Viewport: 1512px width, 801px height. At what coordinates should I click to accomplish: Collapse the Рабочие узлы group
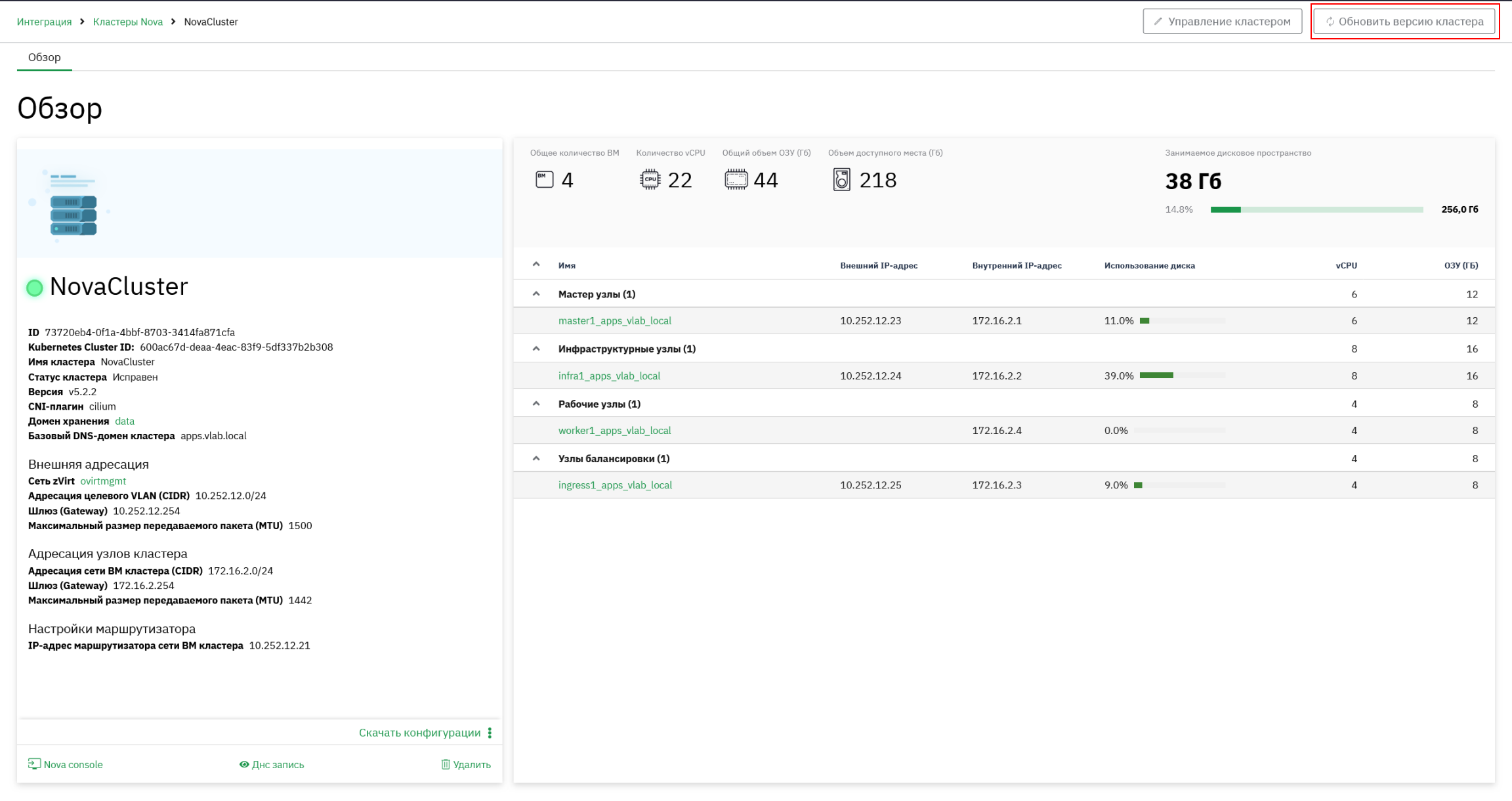pyautogui.click(x=536, y=404)
